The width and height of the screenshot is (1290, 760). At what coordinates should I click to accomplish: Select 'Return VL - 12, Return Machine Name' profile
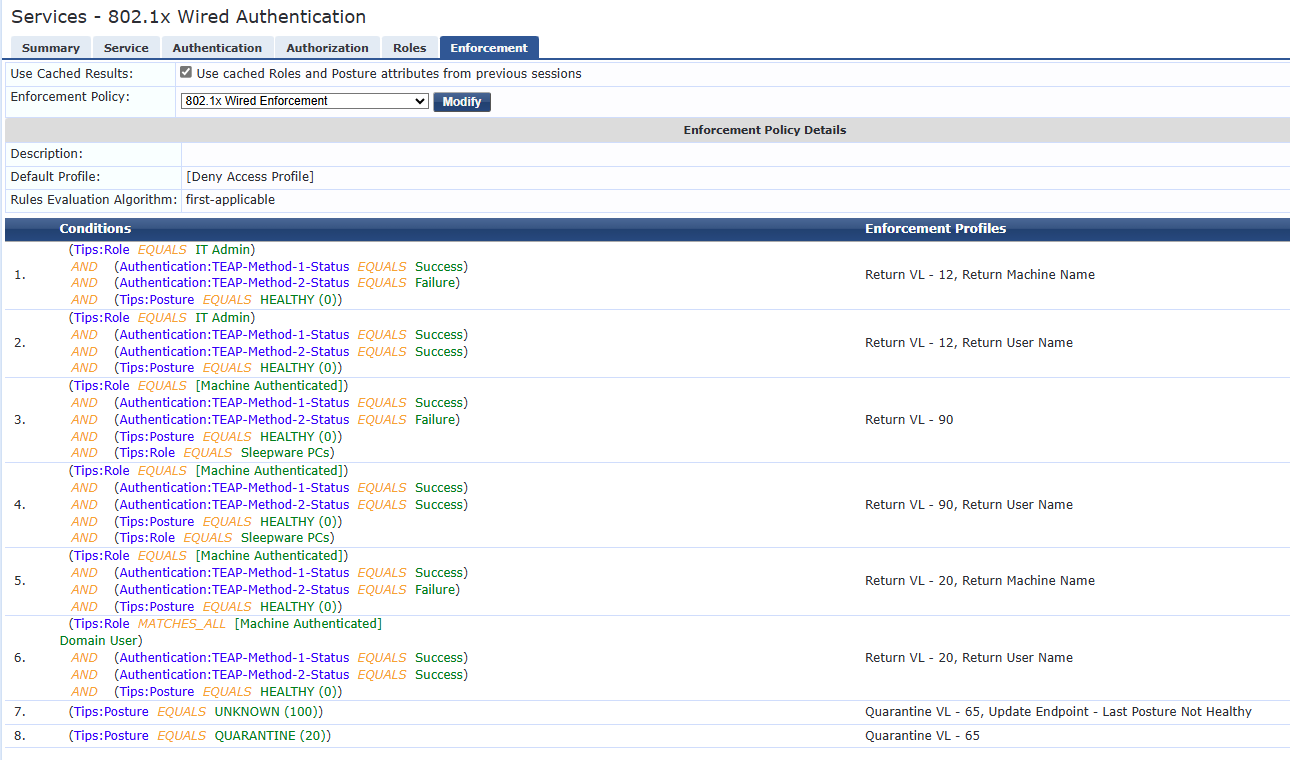(x=980, y=275)
